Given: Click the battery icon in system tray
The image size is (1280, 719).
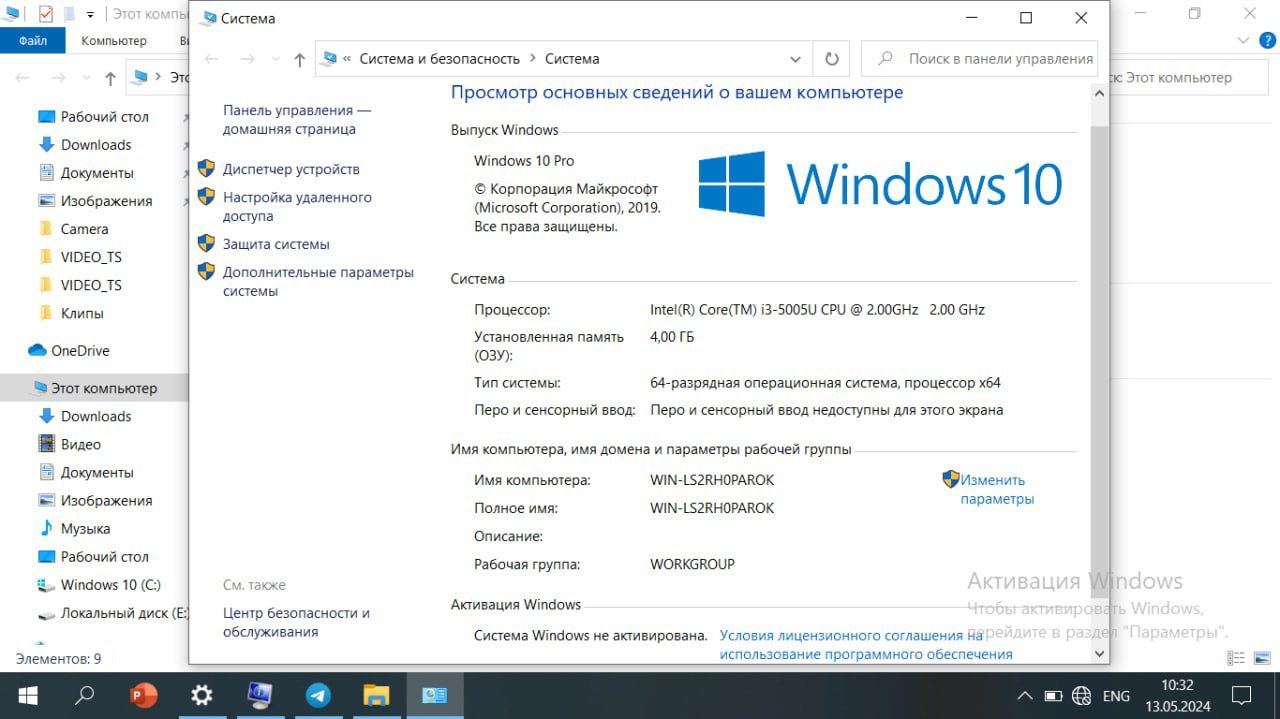Looking at the screenshot, I should pyautogui.click(x=1053, y=696).
